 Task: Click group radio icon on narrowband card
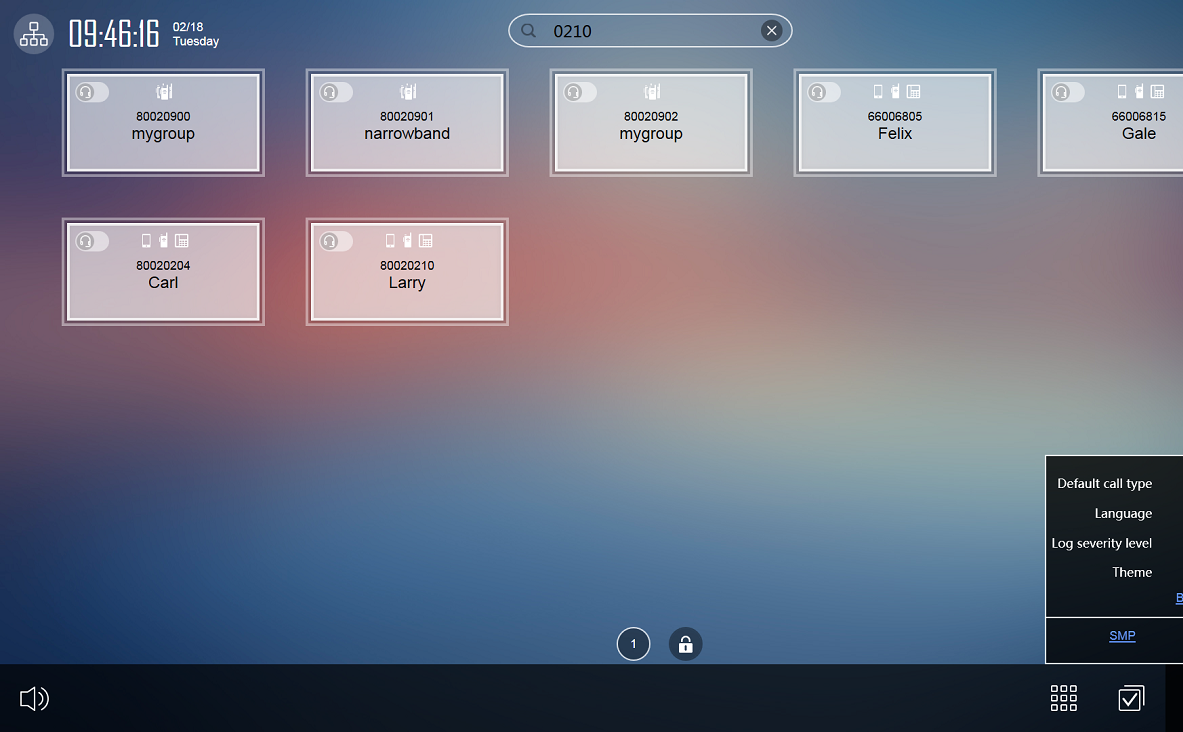point(408,92)
